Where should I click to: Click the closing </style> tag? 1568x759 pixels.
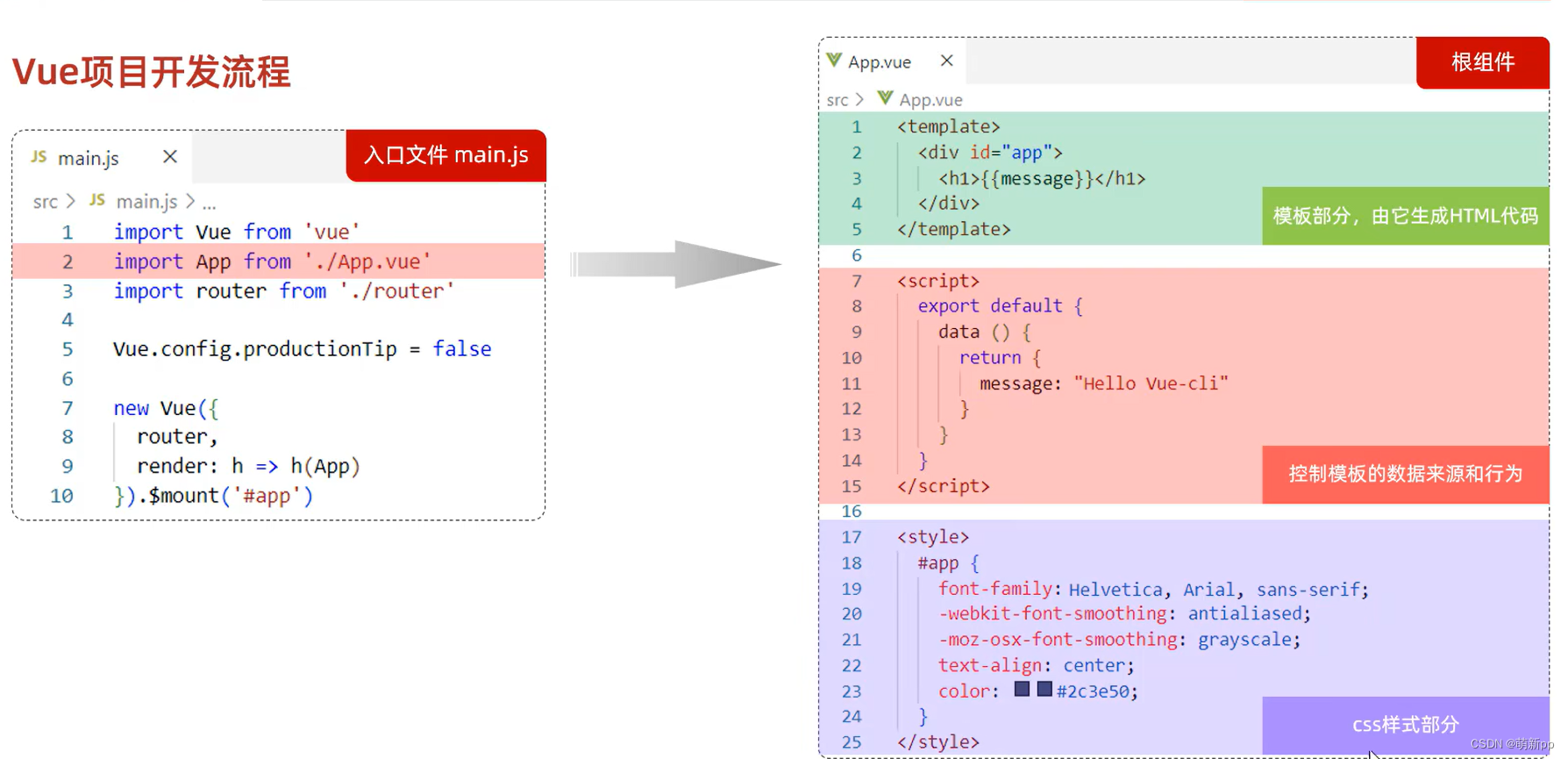coord(937,742)
